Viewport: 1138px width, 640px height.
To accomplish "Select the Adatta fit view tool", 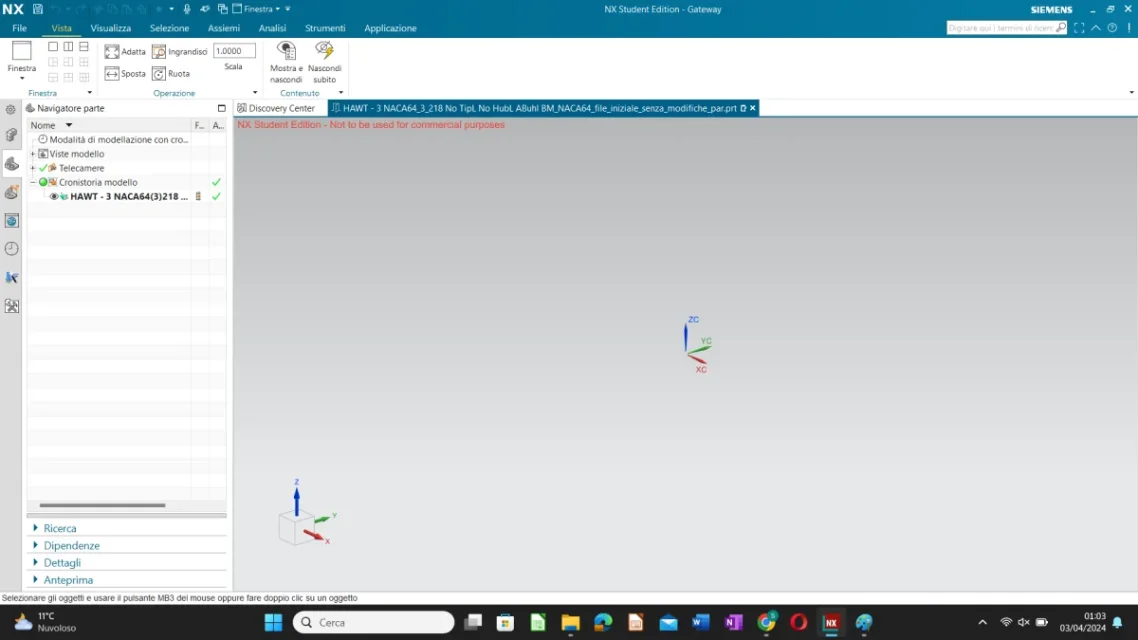I will (x=124, y=51).
